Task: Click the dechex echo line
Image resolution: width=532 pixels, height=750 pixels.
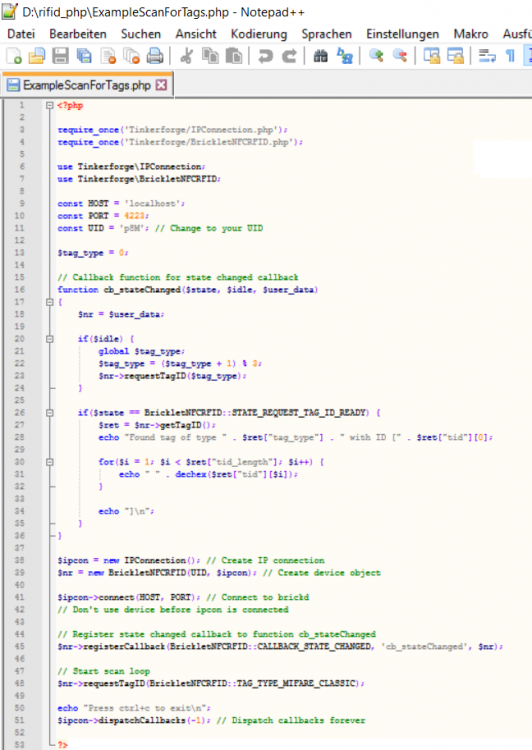Action: [208, 474]
